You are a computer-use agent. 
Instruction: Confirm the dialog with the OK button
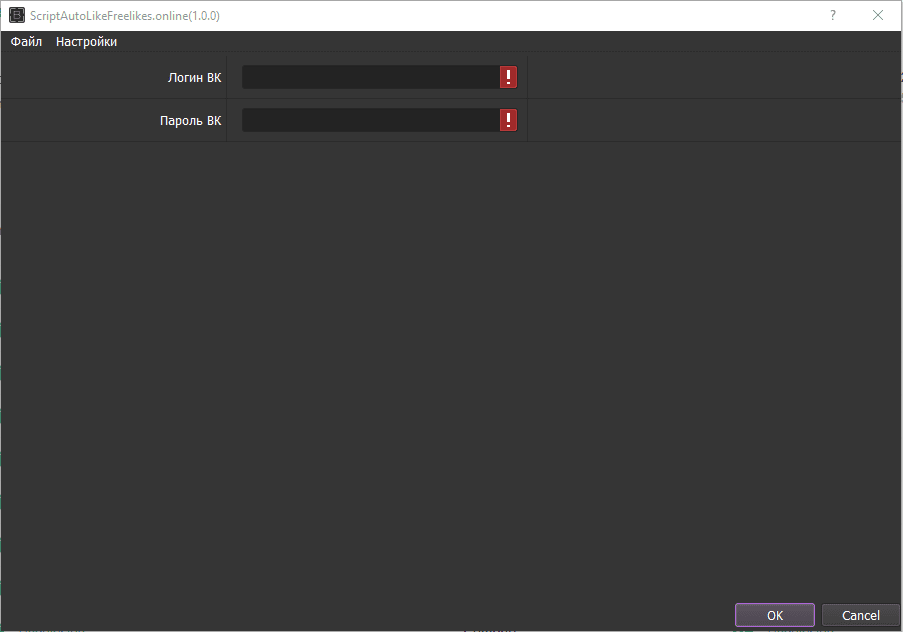775,615
